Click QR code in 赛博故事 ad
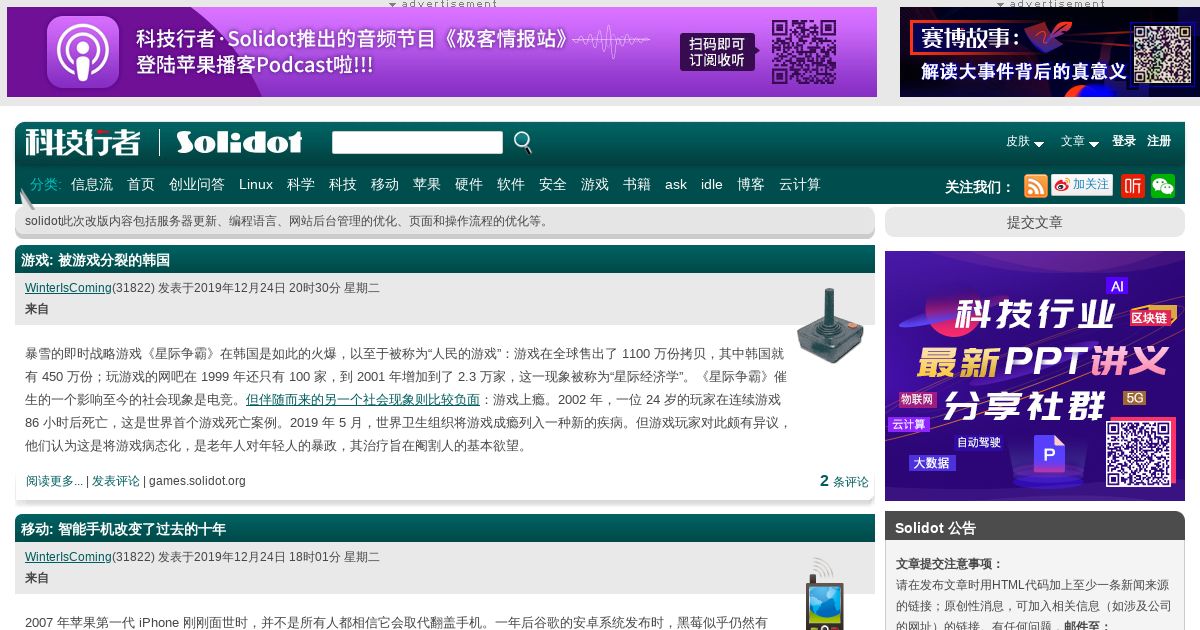This screenshot has height=630, width=1200. (x=1162, y=55)
